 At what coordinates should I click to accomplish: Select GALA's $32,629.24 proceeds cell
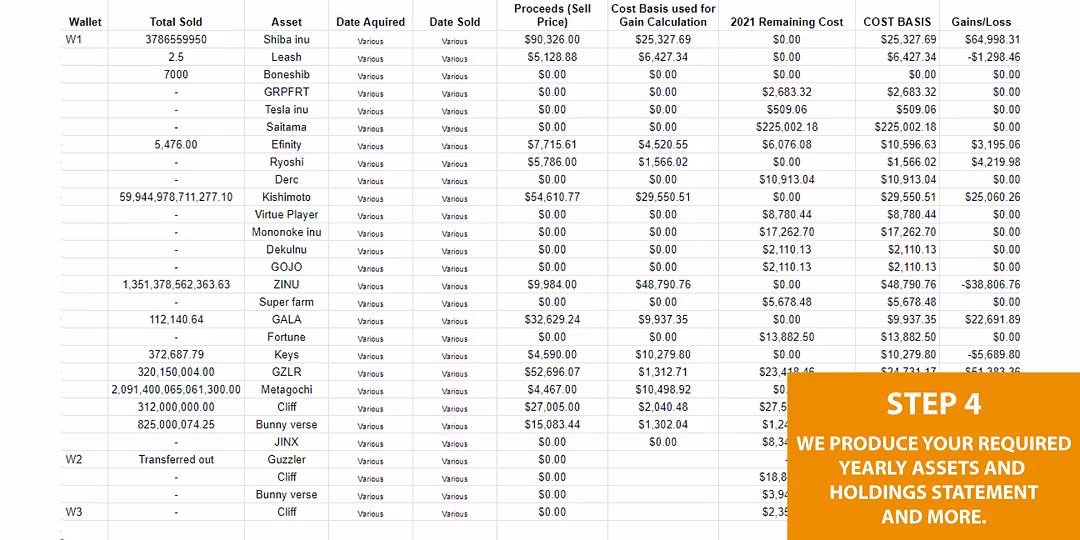coord(552,320)
